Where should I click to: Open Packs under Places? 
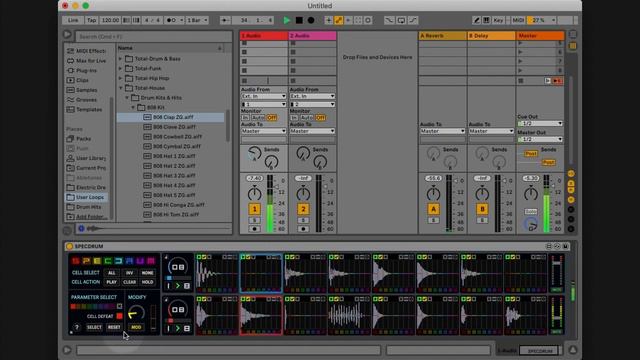tap(79, 139)
